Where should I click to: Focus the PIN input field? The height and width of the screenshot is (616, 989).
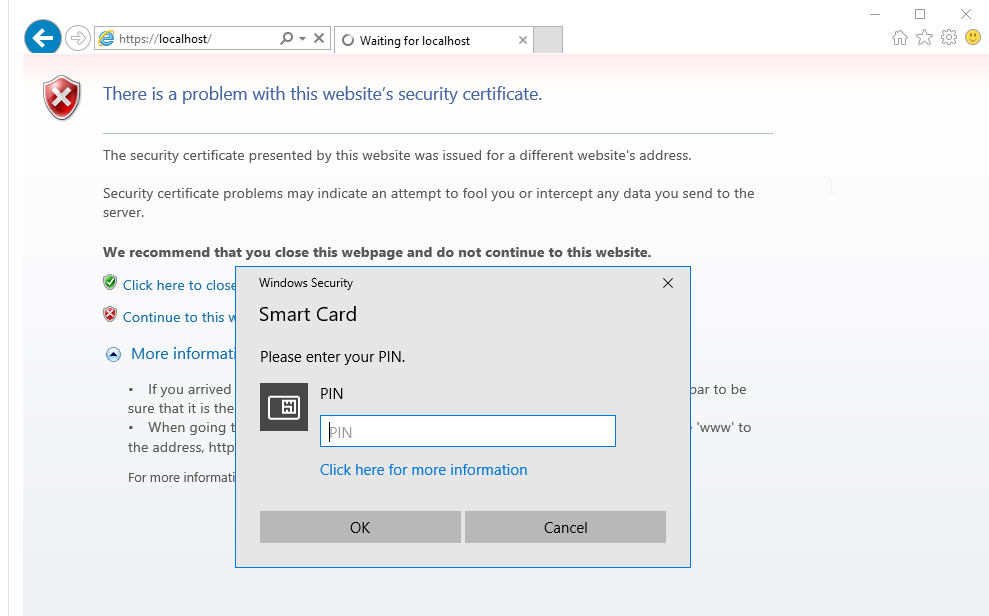[x=467, y=432]
